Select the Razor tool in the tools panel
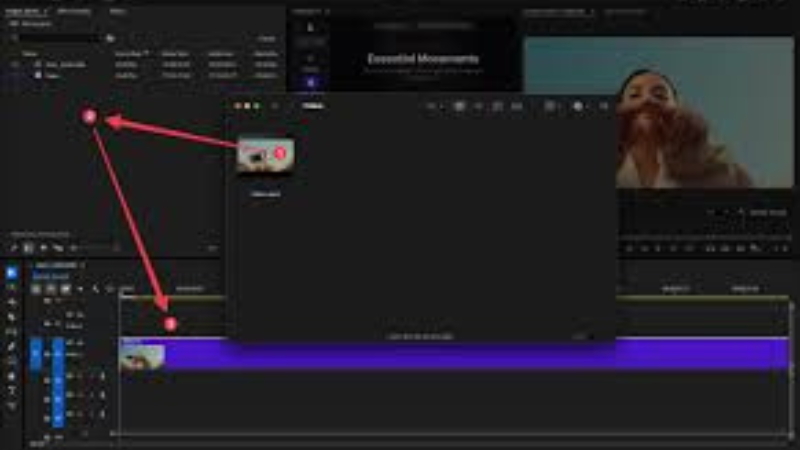The image size is (800, 450). 12,316
